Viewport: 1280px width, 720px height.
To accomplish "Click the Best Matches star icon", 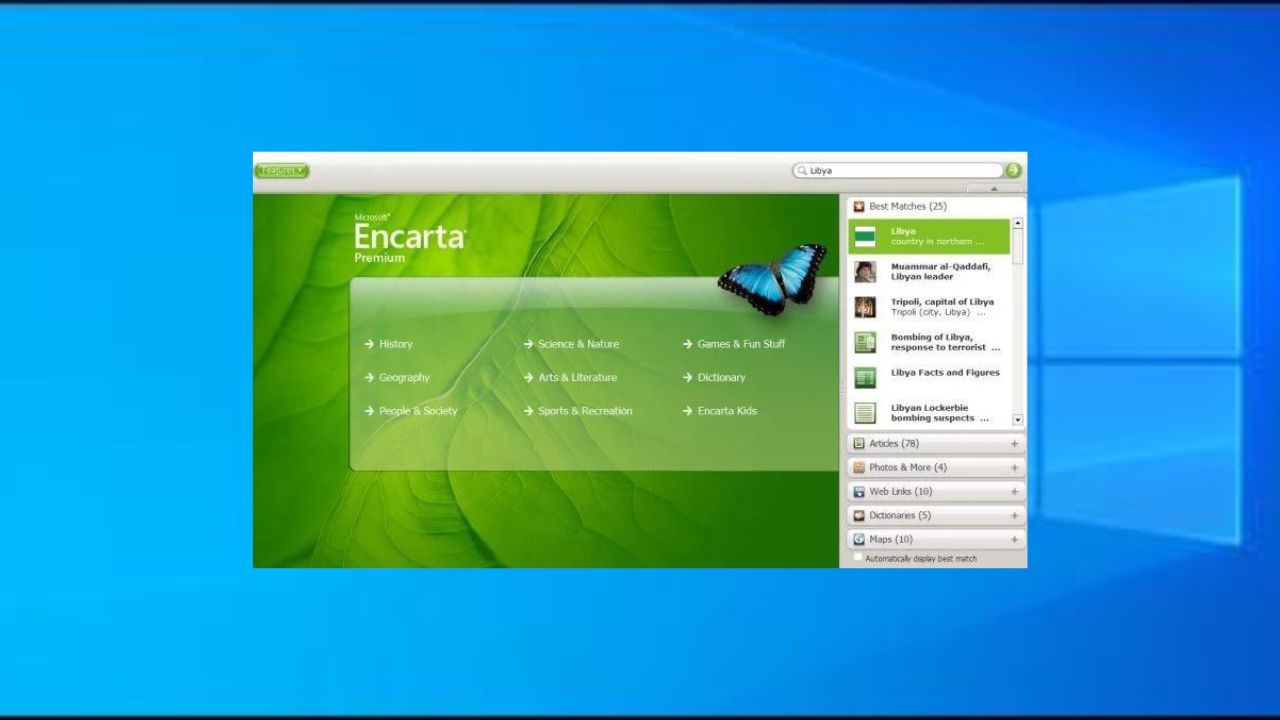I will (x=858, y=206).
